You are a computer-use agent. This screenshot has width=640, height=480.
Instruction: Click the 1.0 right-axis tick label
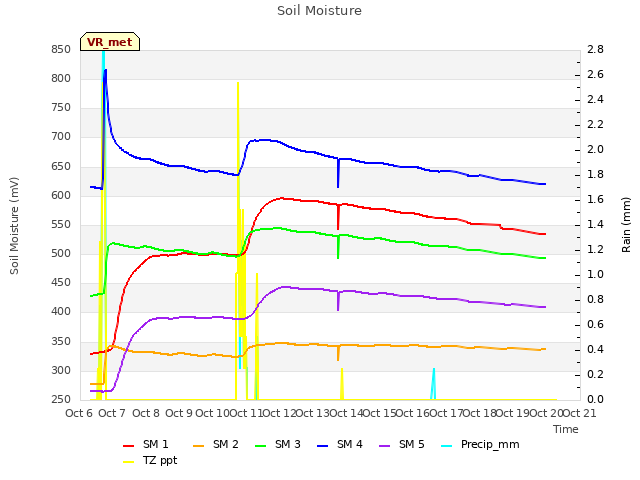point(595,274)
